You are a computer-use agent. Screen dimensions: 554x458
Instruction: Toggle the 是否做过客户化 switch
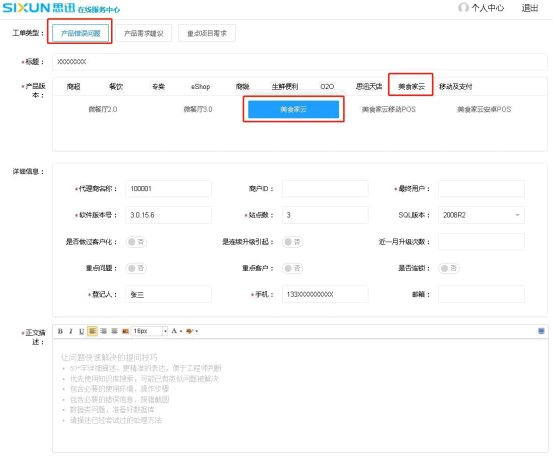136,242
